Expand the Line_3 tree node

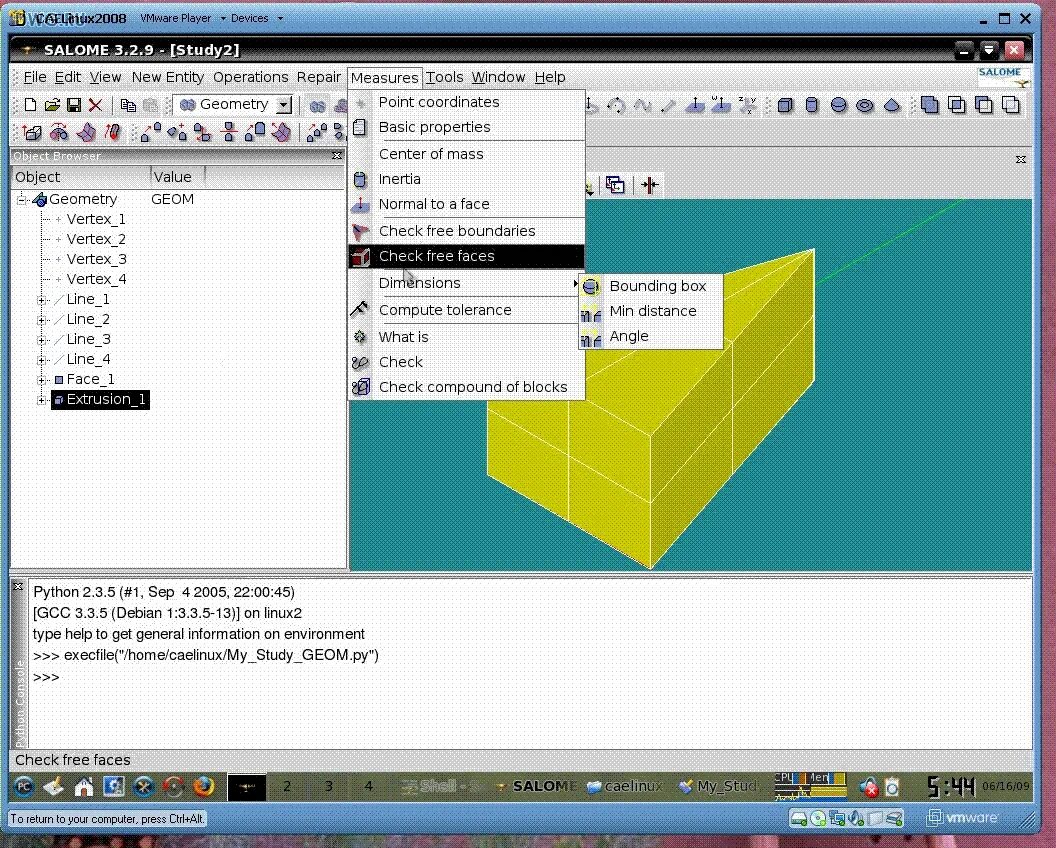coord(42,340)
